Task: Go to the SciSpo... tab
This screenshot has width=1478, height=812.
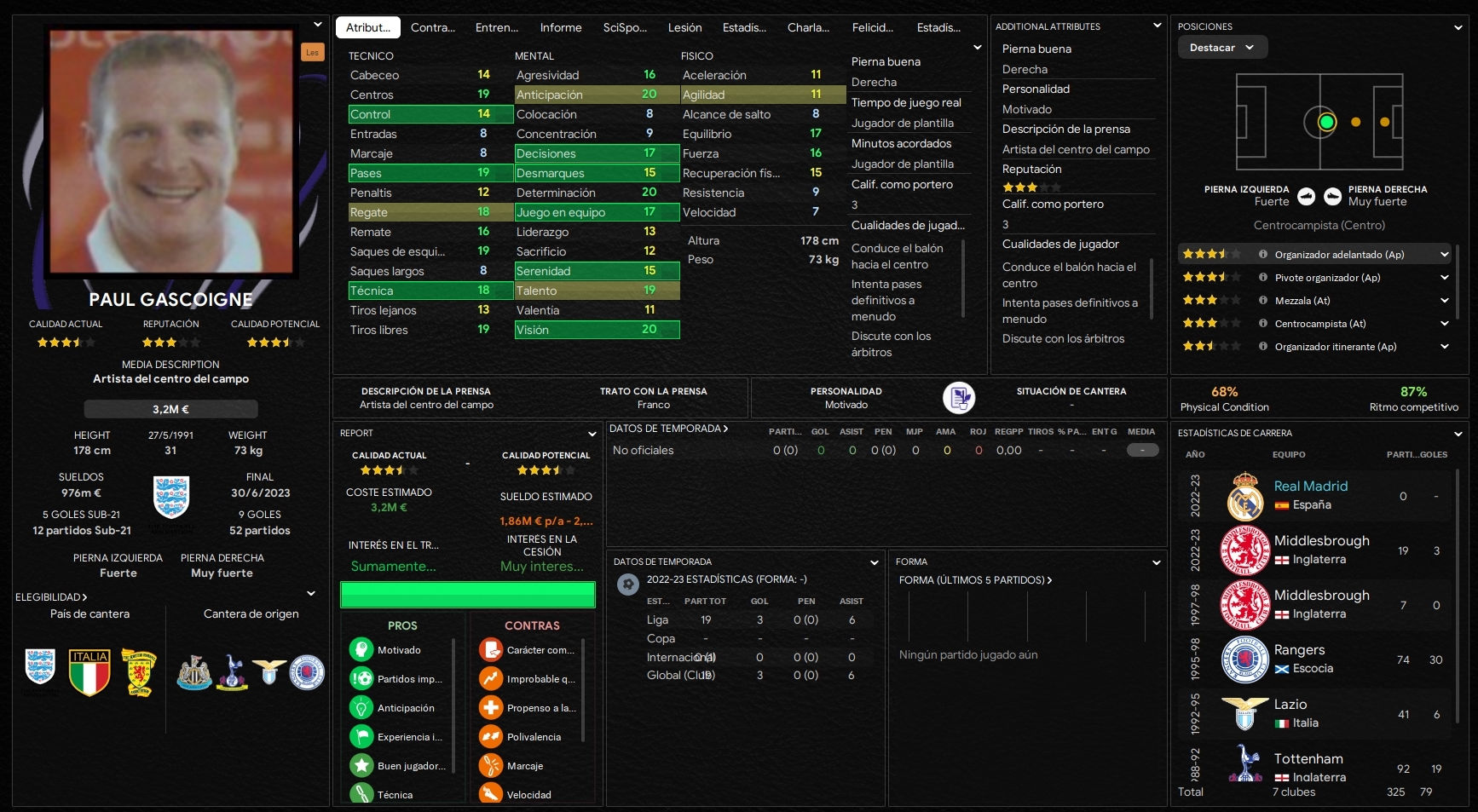Action: point(625,27)
